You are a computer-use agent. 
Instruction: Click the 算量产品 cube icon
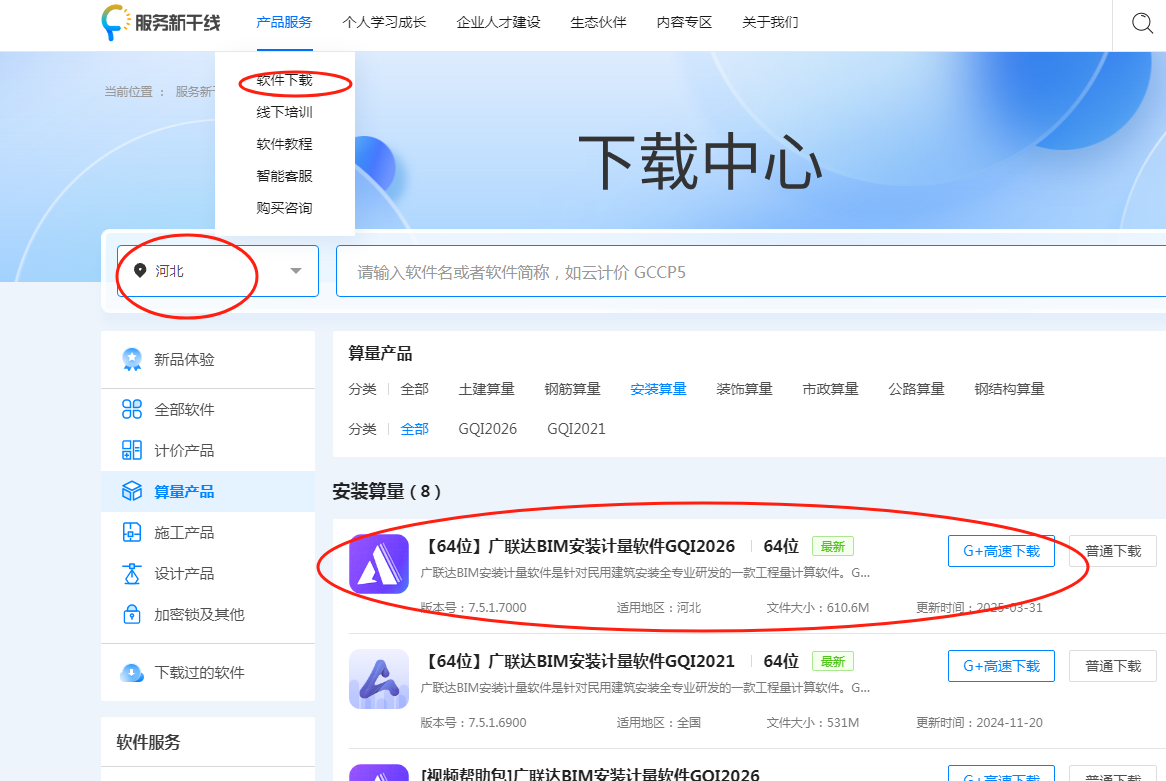point(132,491)
